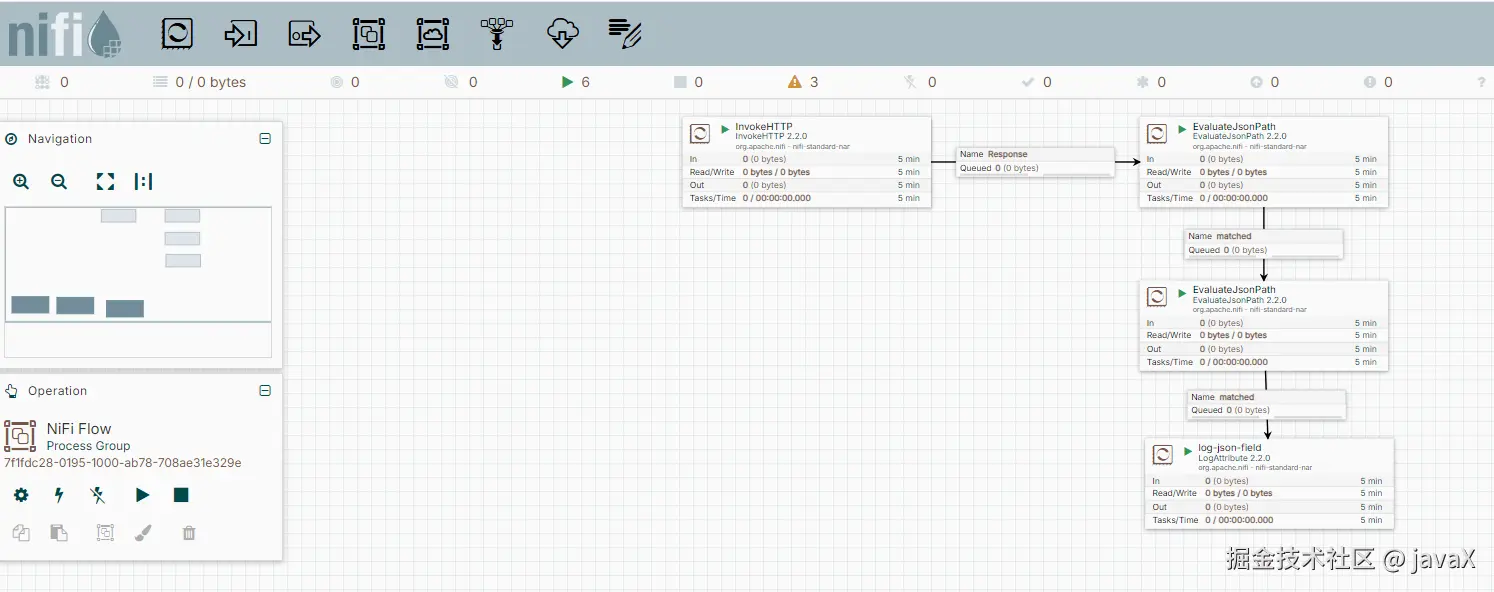Click the up-to-date checkmark status icon
1494x592 pixels.
(x=1027, y=82)
